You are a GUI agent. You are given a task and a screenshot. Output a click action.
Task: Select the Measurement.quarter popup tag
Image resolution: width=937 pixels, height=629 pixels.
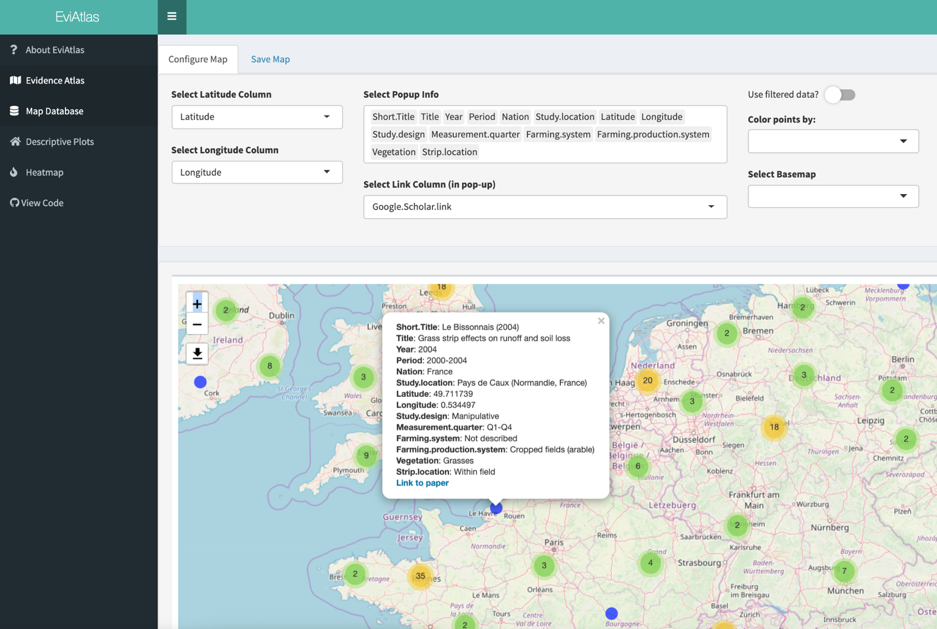coord(475,134)
